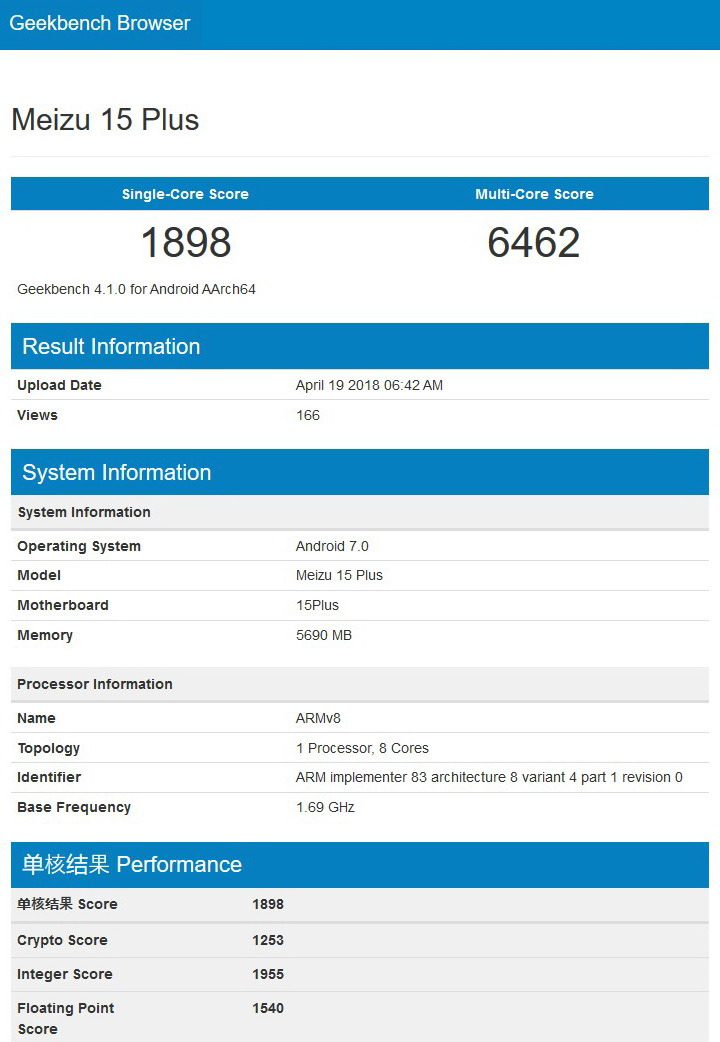Select the Model value Meizu 15 Plus
The image size is (720, 1042).
(339, 575)
